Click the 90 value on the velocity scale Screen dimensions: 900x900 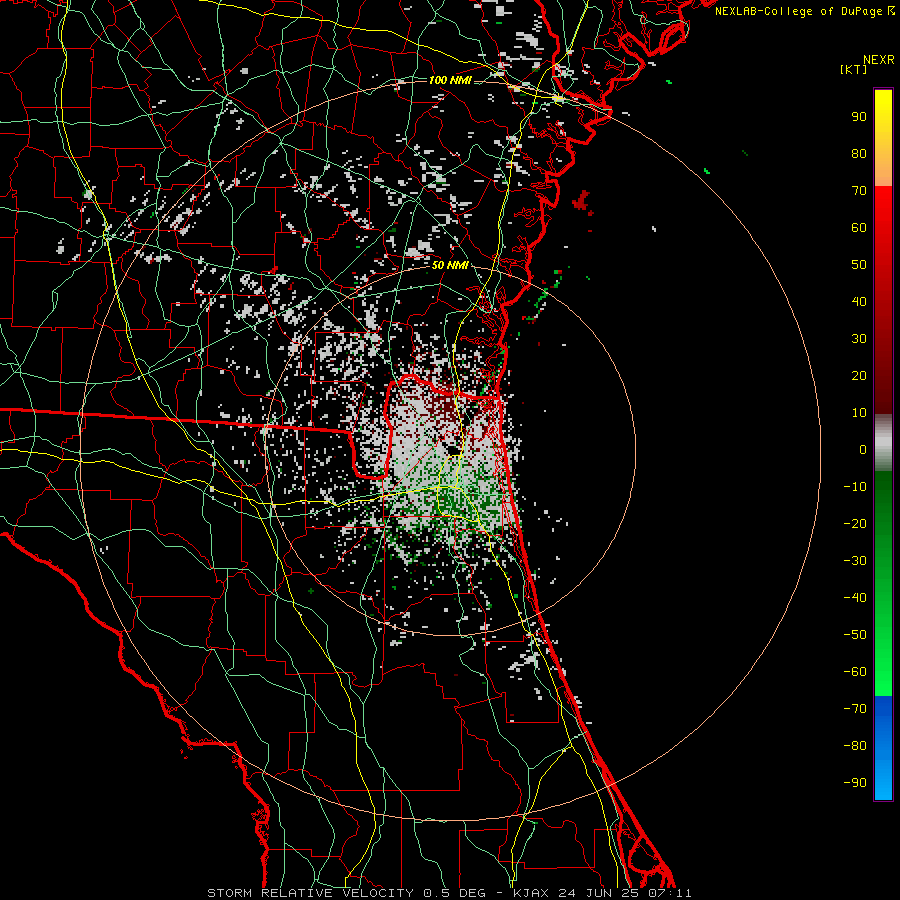(859, 117)
